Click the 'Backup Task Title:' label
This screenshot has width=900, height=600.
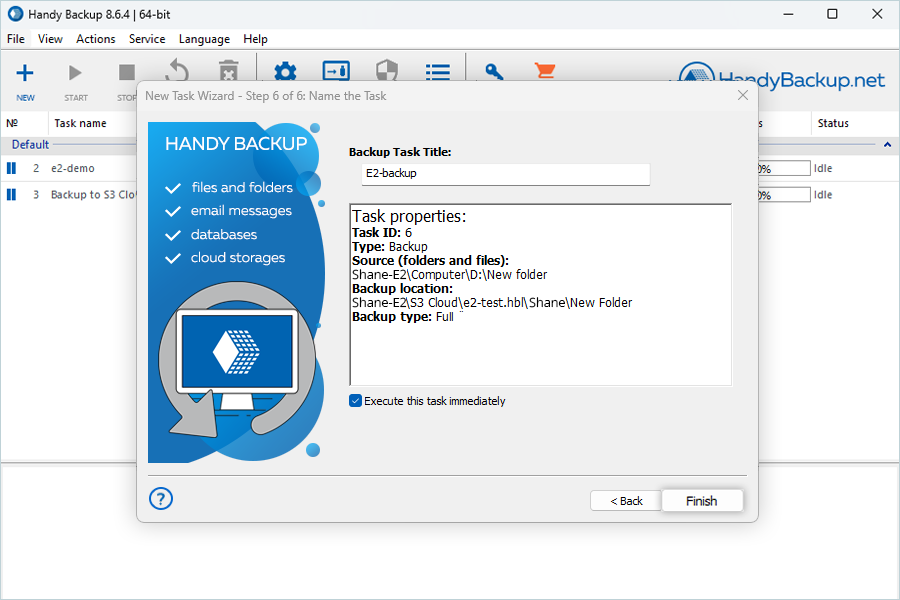400,152
